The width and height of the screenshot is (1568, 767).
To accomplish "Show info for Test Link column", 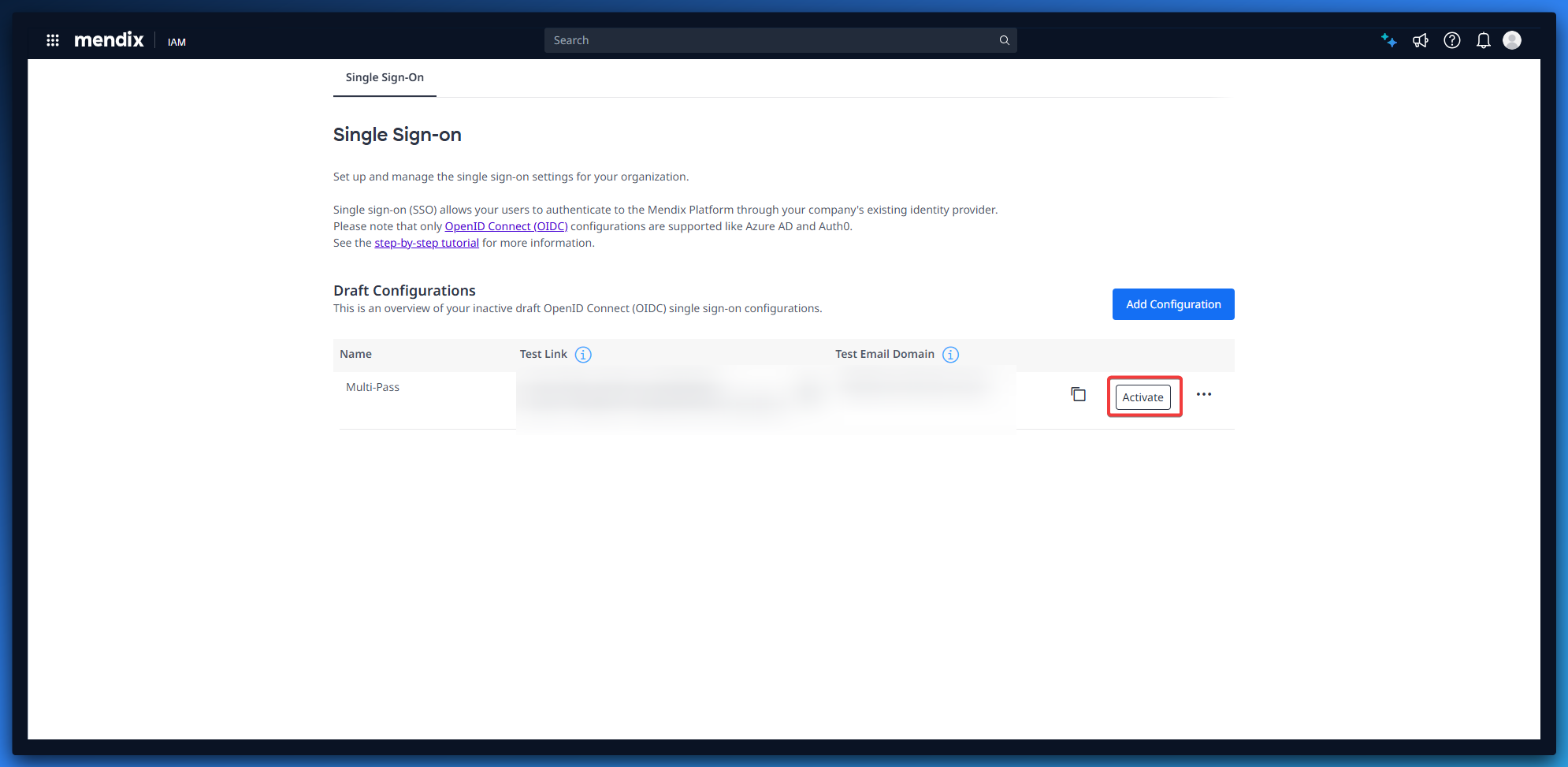I will 583,355.
